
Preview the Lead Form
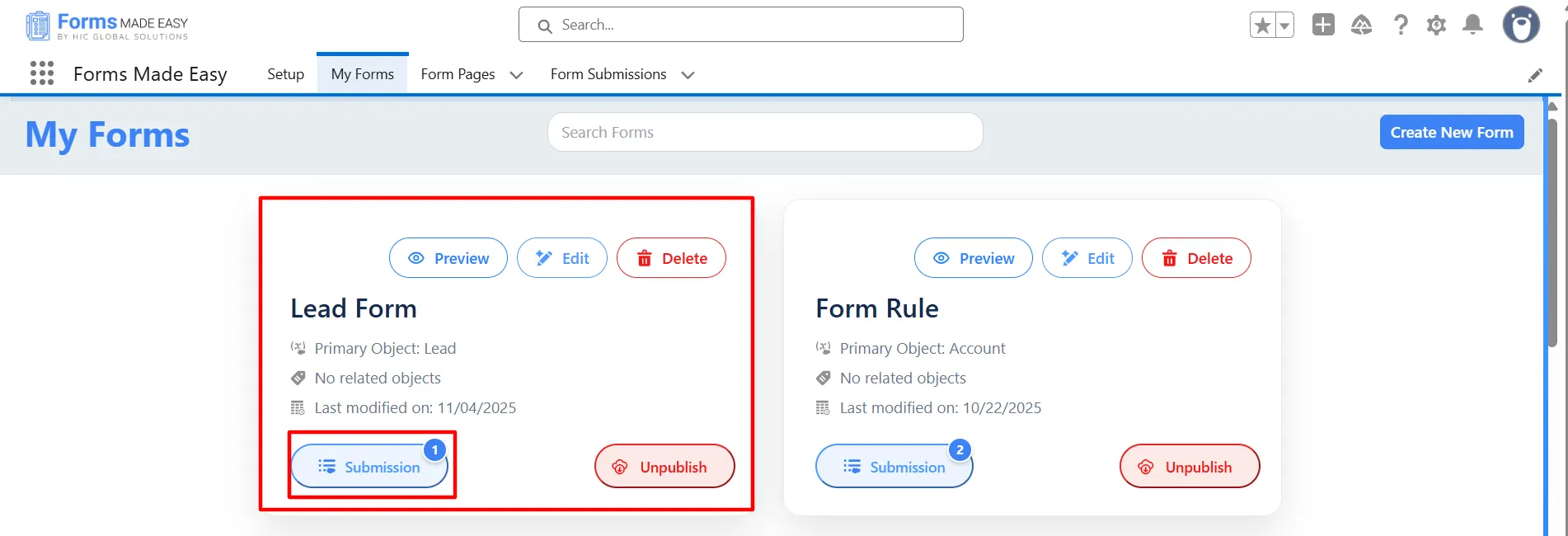(x=448, y=258)
